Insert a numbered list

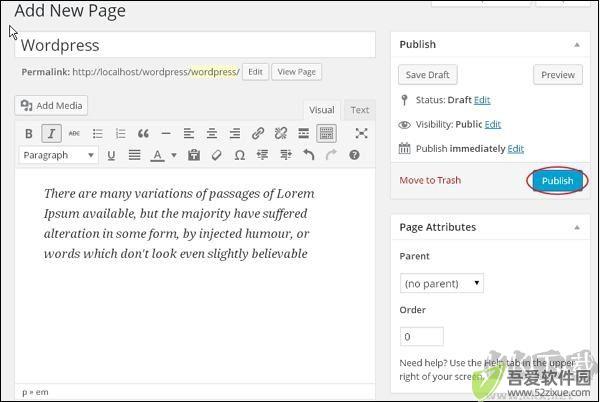[121, 133]
